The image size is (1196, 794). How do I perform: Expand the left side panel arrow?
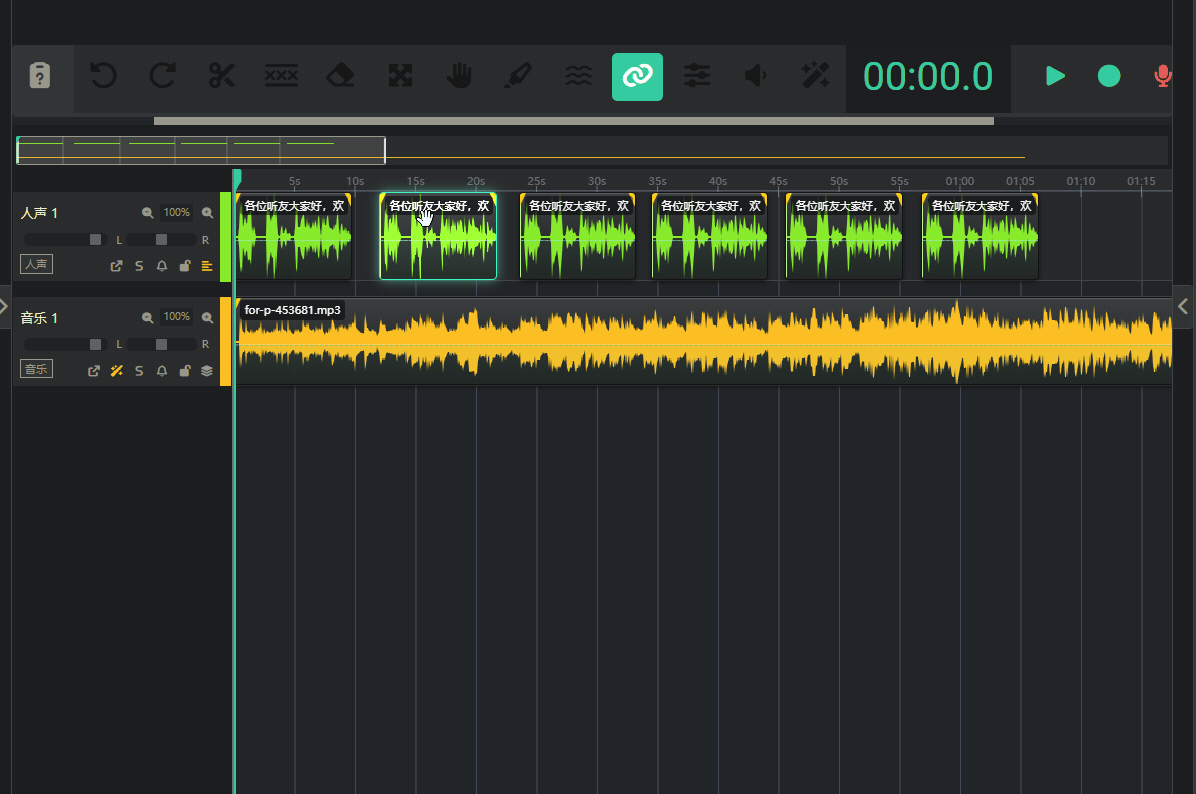click(x=5, y=306)
